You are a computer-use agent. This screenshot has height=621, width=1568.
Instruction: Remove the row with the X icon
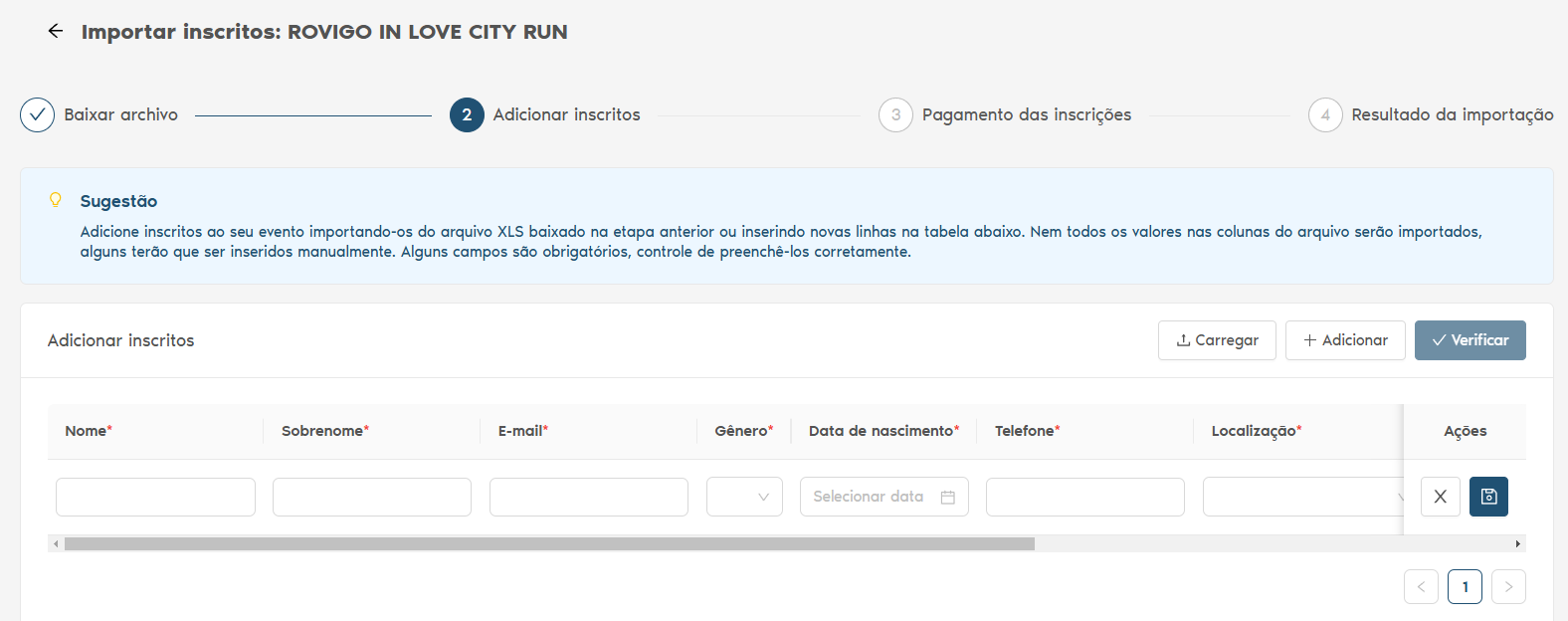click(x=1440, y=497)
